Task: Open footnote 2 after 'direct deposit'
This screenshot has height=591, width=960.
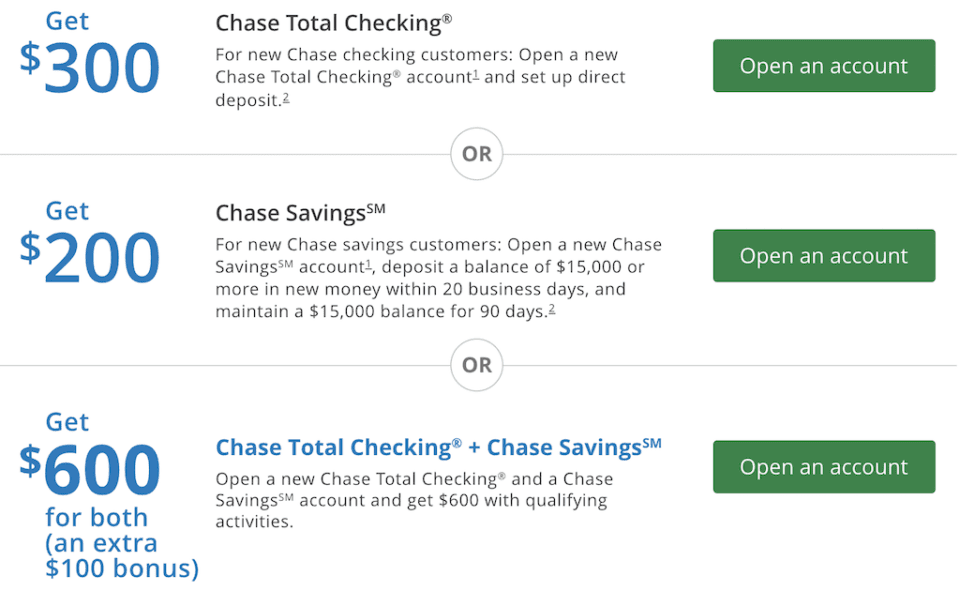Action: click(x=285, y=97)
